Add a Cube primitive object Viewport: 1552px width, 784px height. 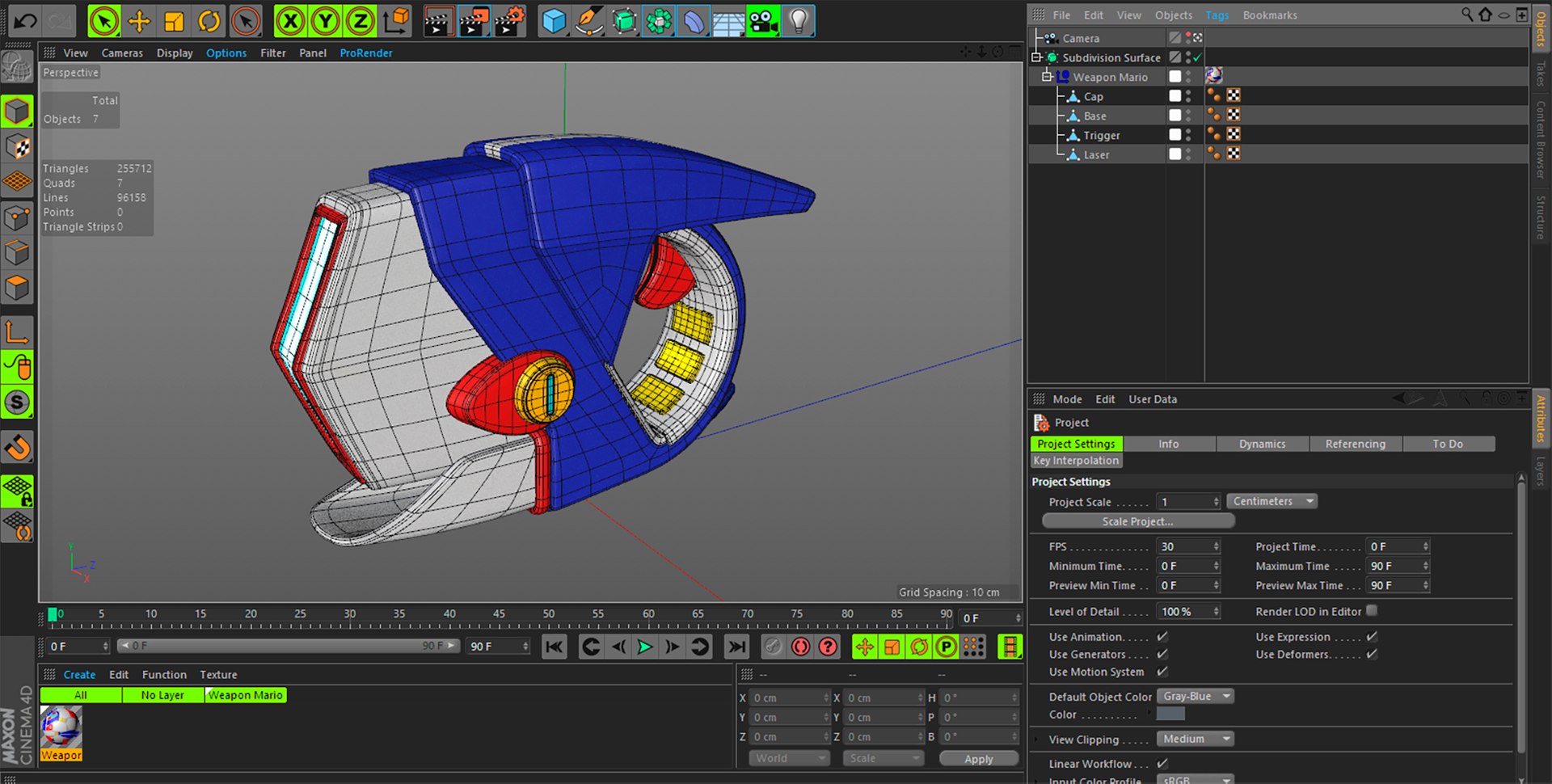tap(554, 22)
